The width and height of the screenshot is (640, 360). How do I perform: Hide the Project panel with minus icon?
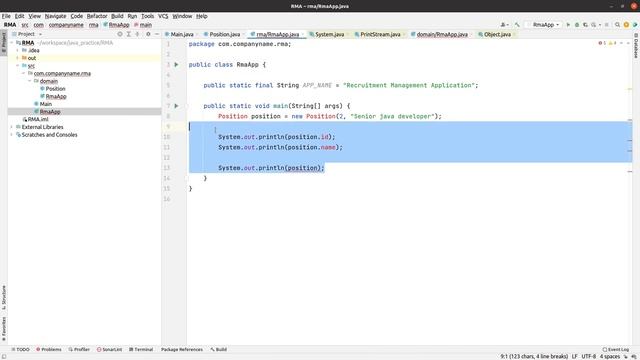pyautogui.click(x=157, y=34)
